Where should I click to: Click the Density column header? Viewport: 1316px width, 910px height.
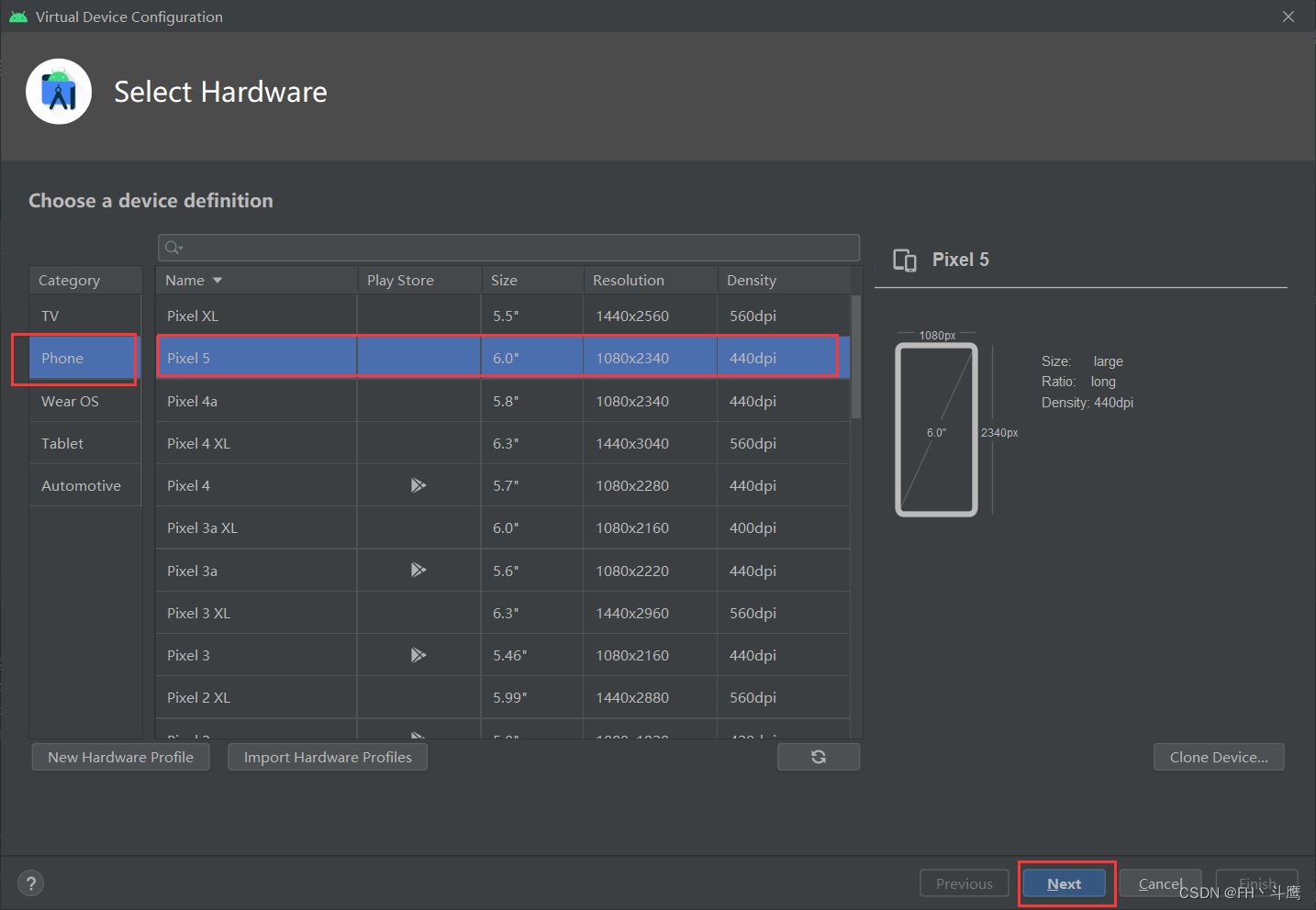tap(785, 280)
